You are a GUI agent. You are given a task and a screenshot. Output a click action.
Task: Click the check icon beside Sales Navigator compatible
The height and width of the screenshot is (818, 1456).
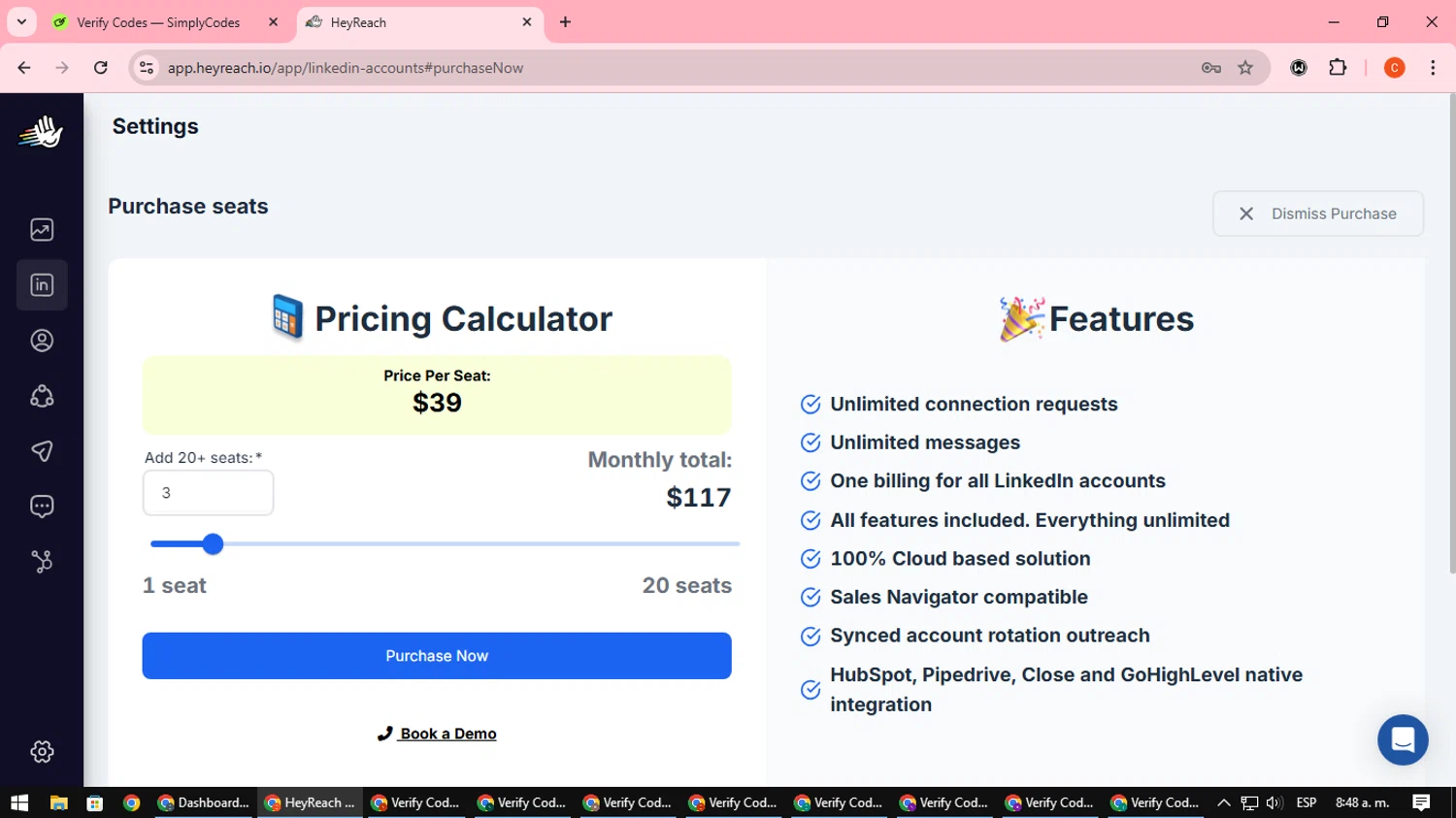tap(811, 598)
